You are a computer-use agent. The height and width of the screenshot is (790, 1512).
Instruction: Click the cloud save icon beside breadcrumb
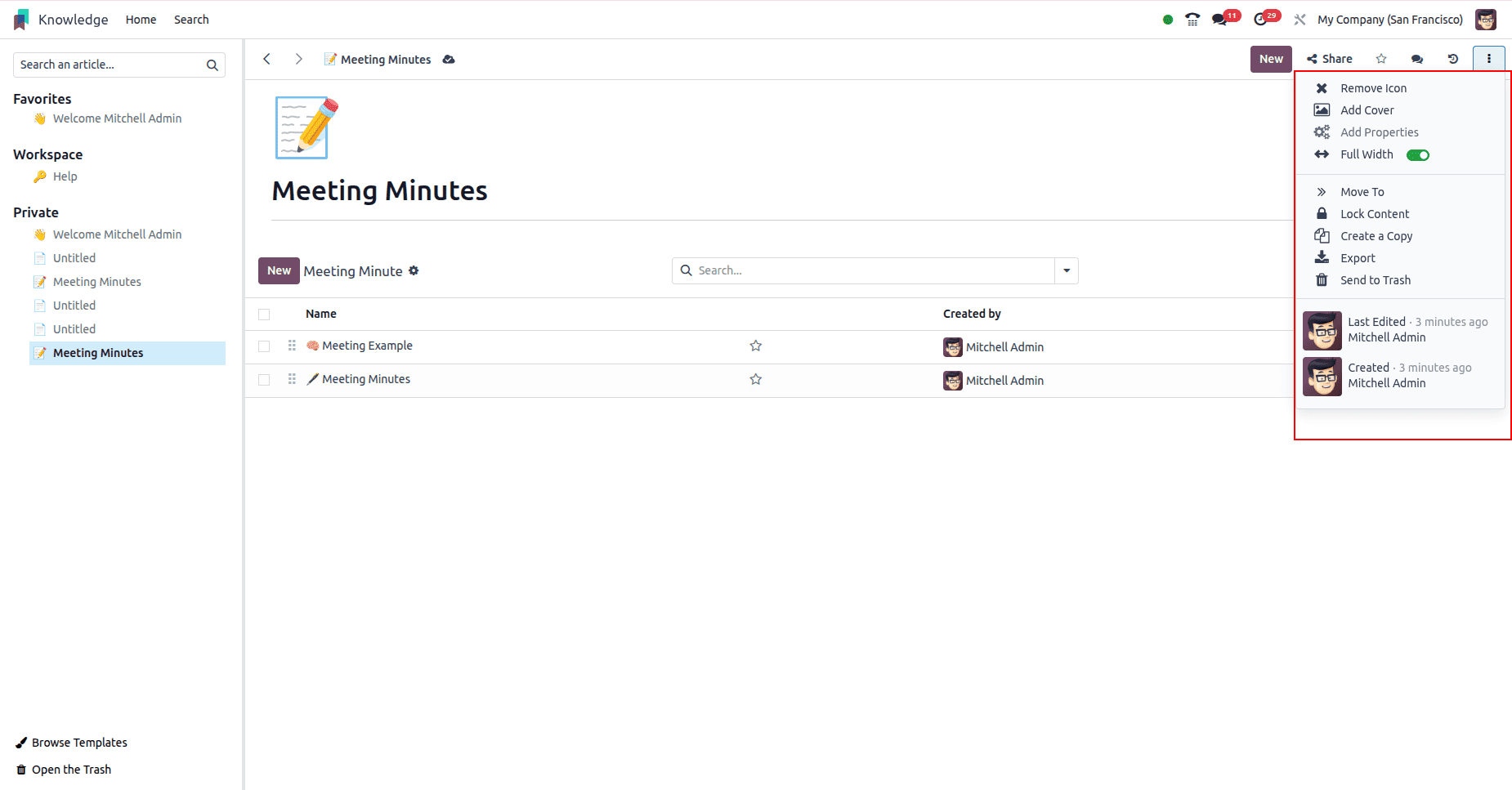[449, 60]
